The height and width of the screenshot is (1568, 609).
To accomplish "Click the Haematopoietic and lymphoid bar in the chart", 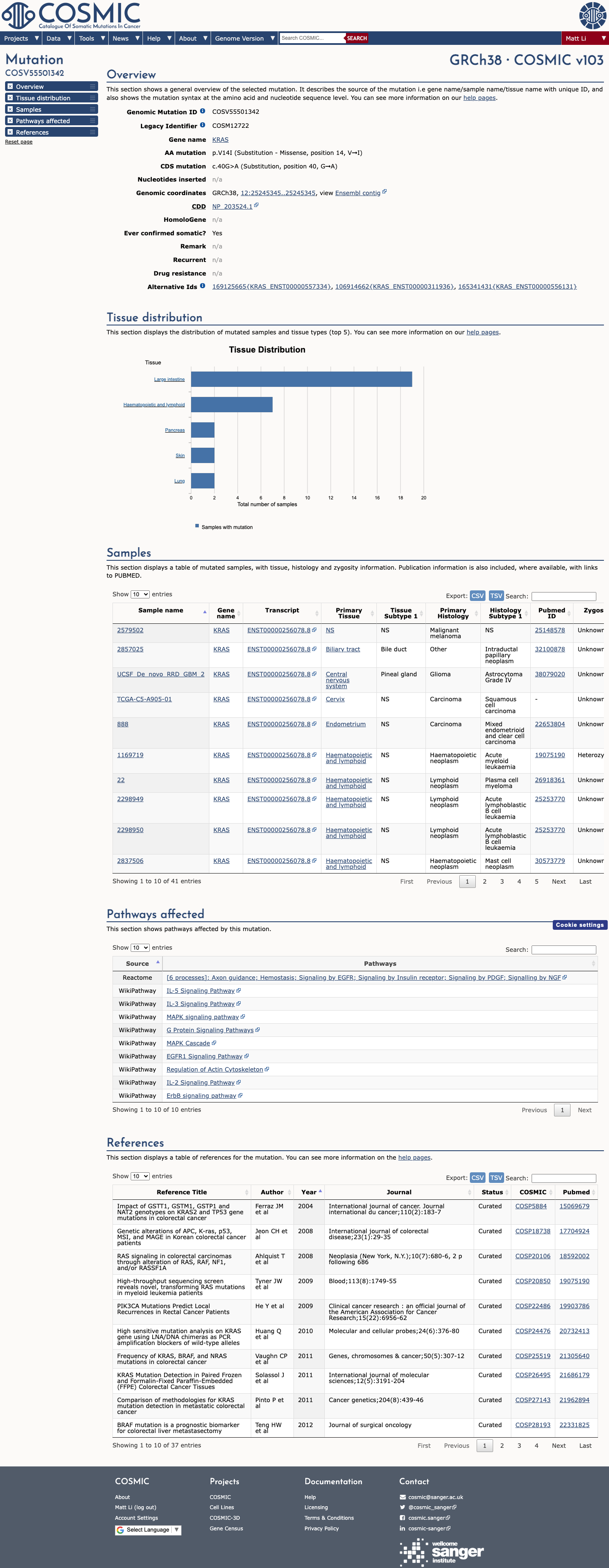I will tap(232, 405).
